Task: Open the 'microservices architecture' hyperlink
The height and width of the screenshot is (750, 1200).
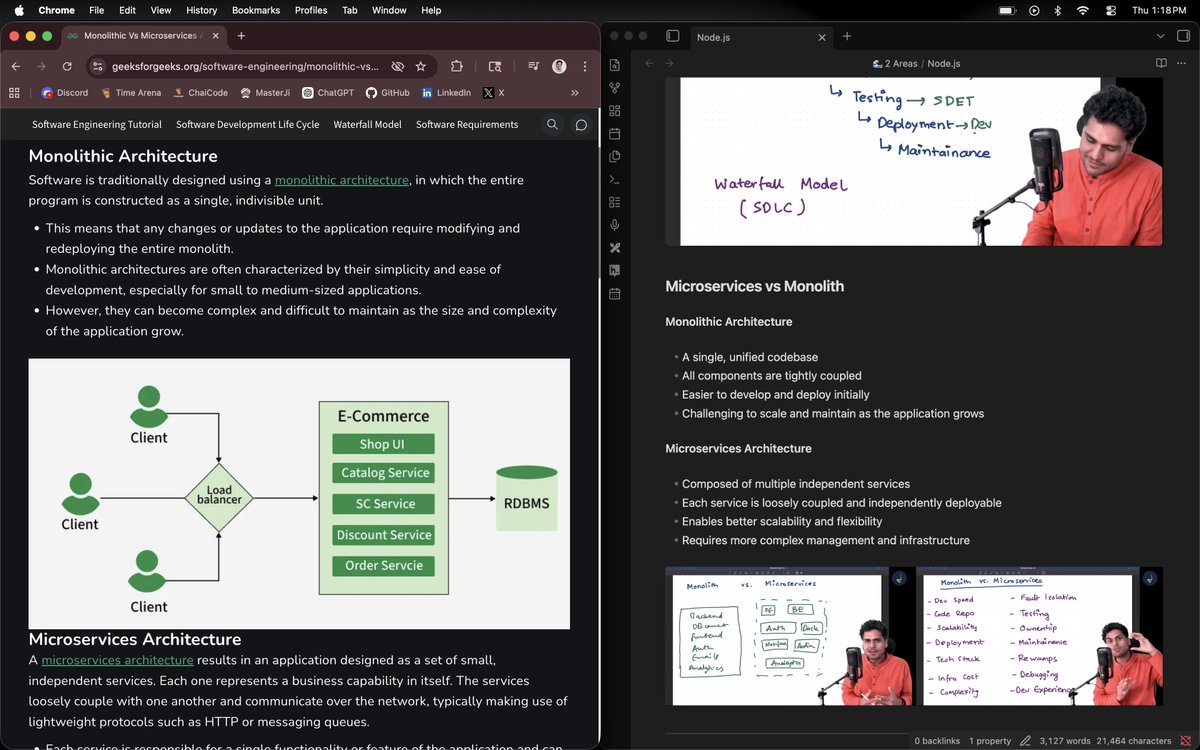Action: 117,660
